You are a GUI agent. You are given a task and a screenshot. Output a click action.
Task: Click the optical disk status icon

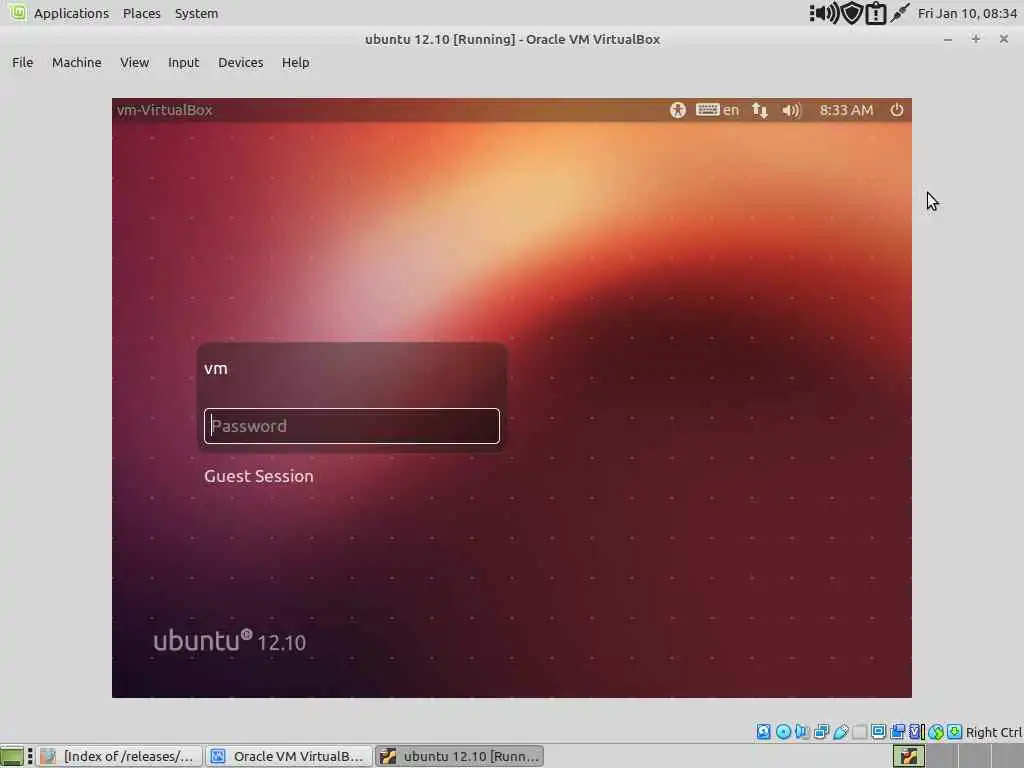(x=783, y=731)
